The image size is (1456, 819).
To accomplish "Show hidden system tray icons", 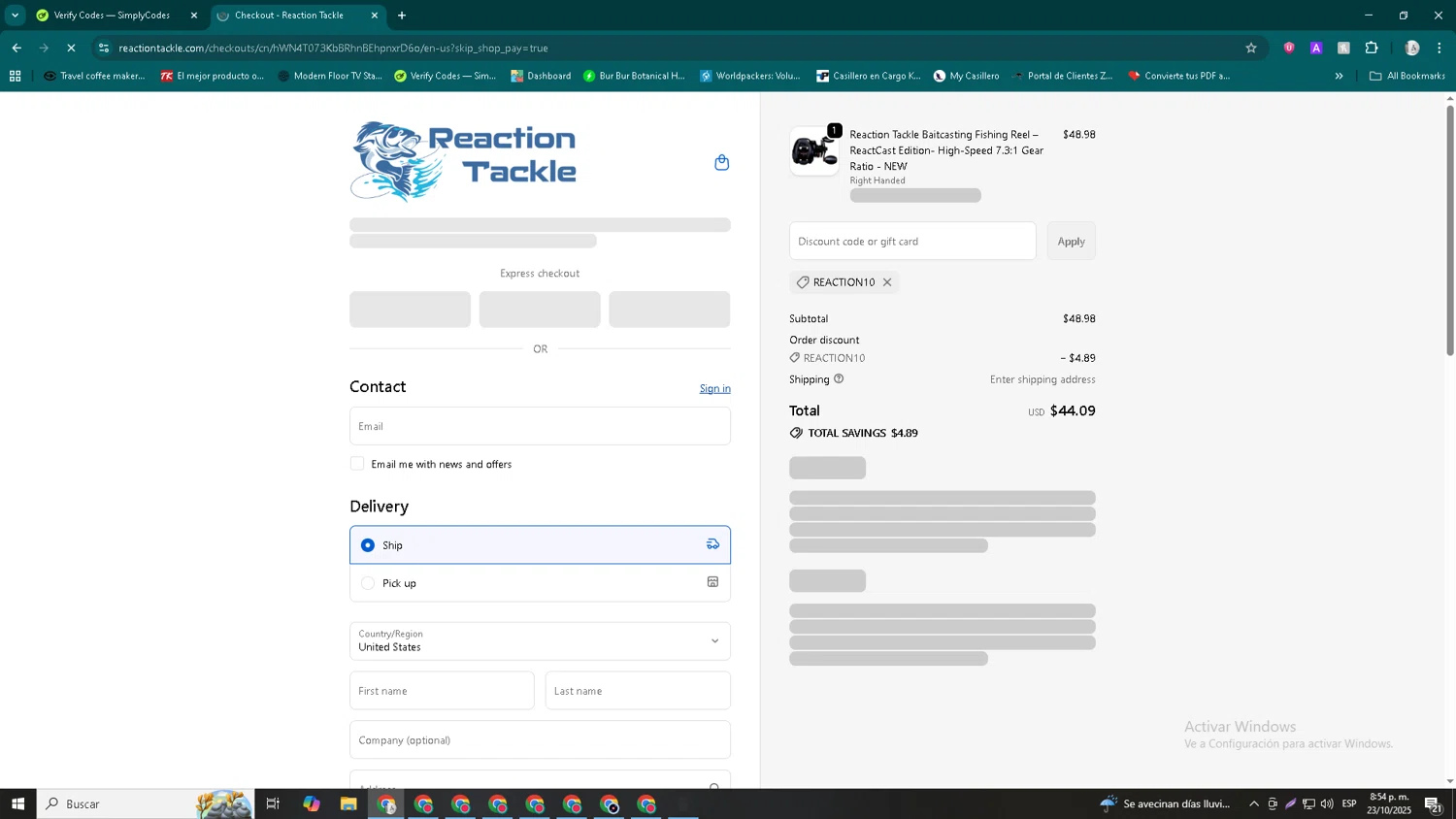I will click(x=1254, y=803).
